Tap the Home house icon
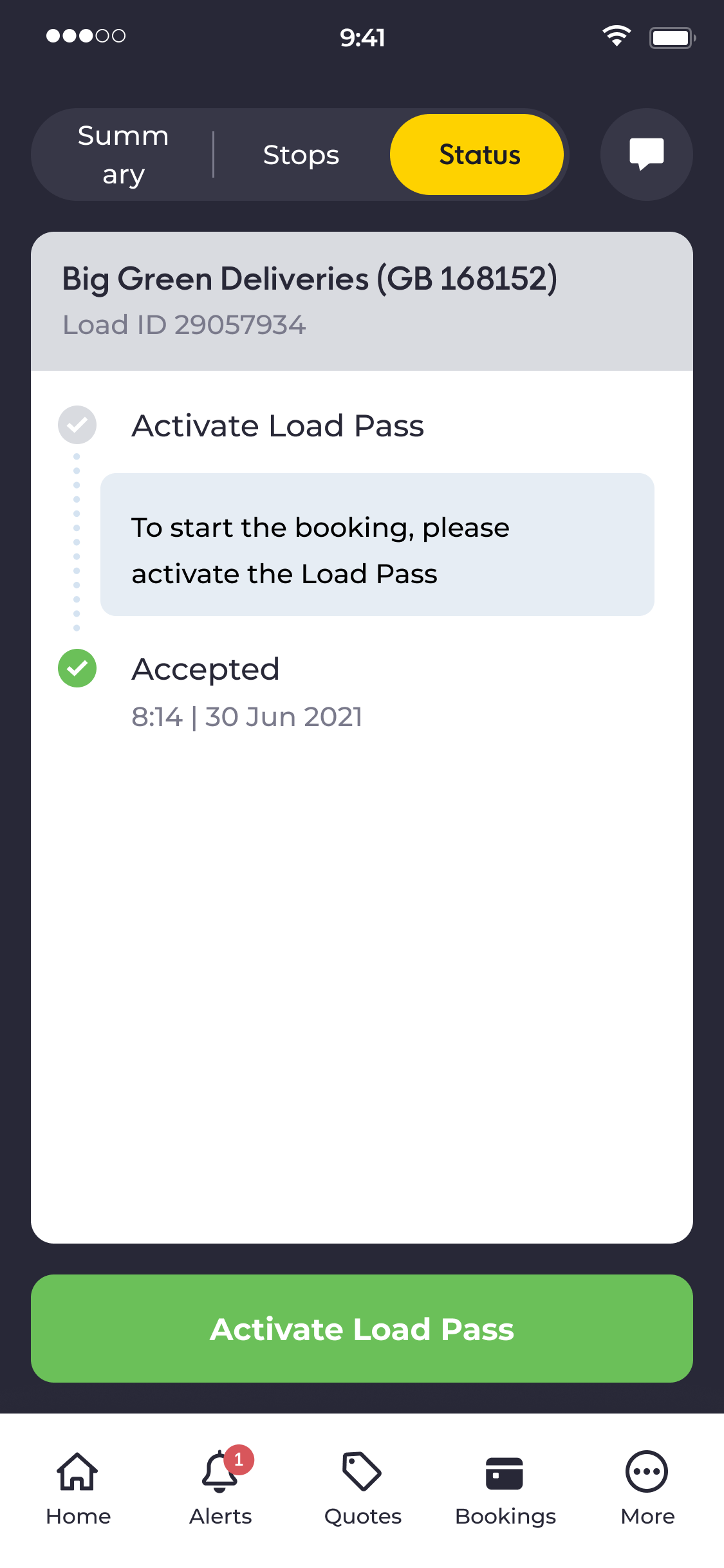Image resolution: width=724 pixels, height=1568 pixels. tap(78, 1471)
